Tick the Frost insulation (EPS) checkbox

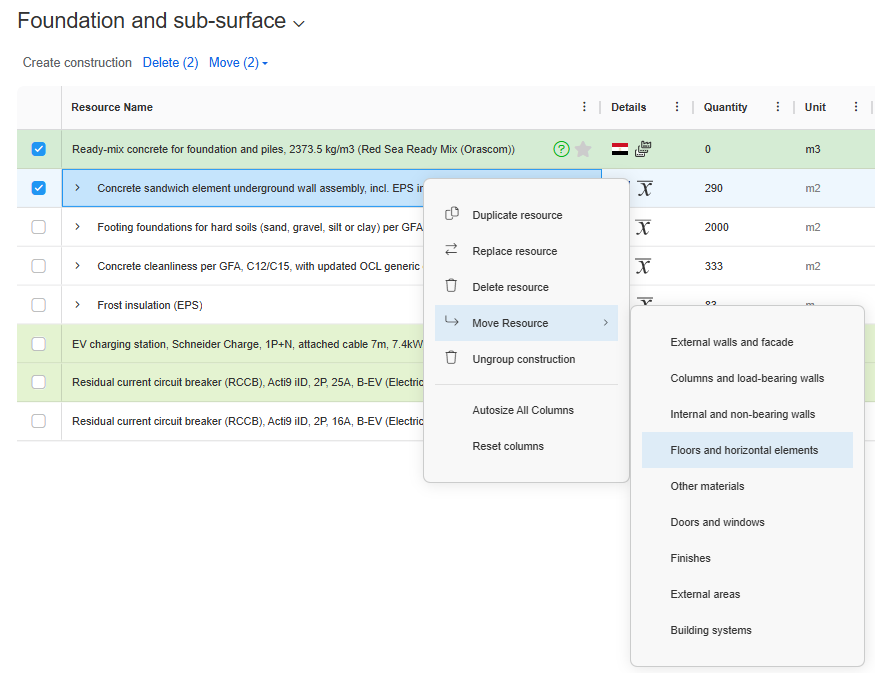[39, 305]
